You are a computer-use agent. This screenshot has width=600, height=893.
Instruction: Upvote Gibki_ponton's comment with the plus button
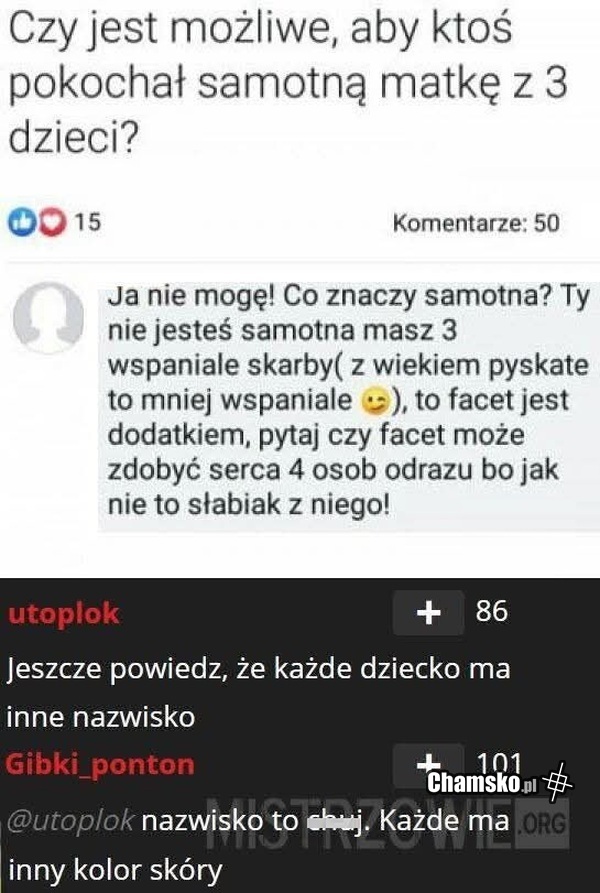coord(428,764)
